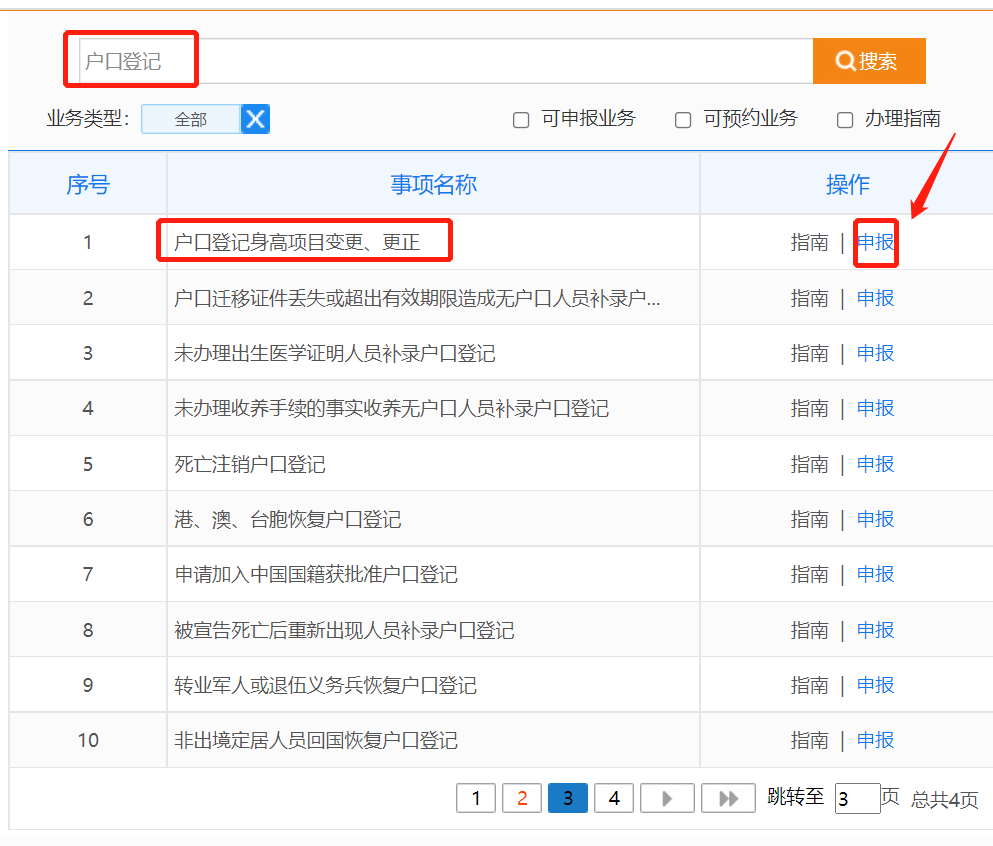This screenshot has height=846, width=993.
Task: Enable 可申报业务 checkbox
Action: [521, 120]
